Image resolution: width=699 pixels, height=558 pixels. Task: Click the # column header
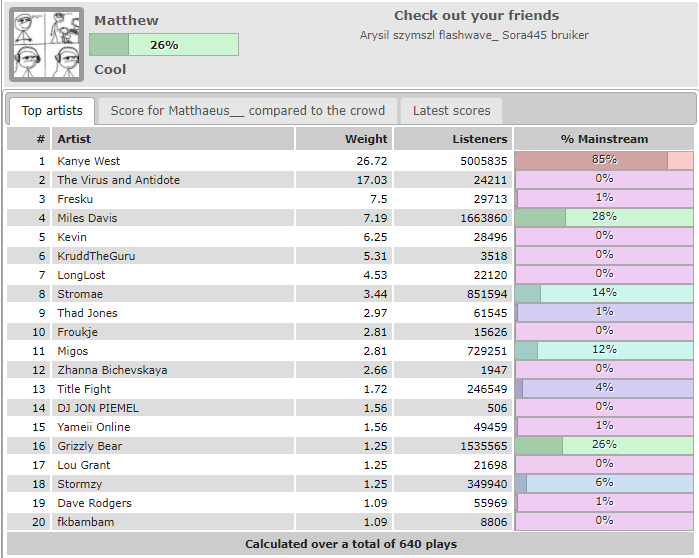pyautogui.click(x=29, y=139)
